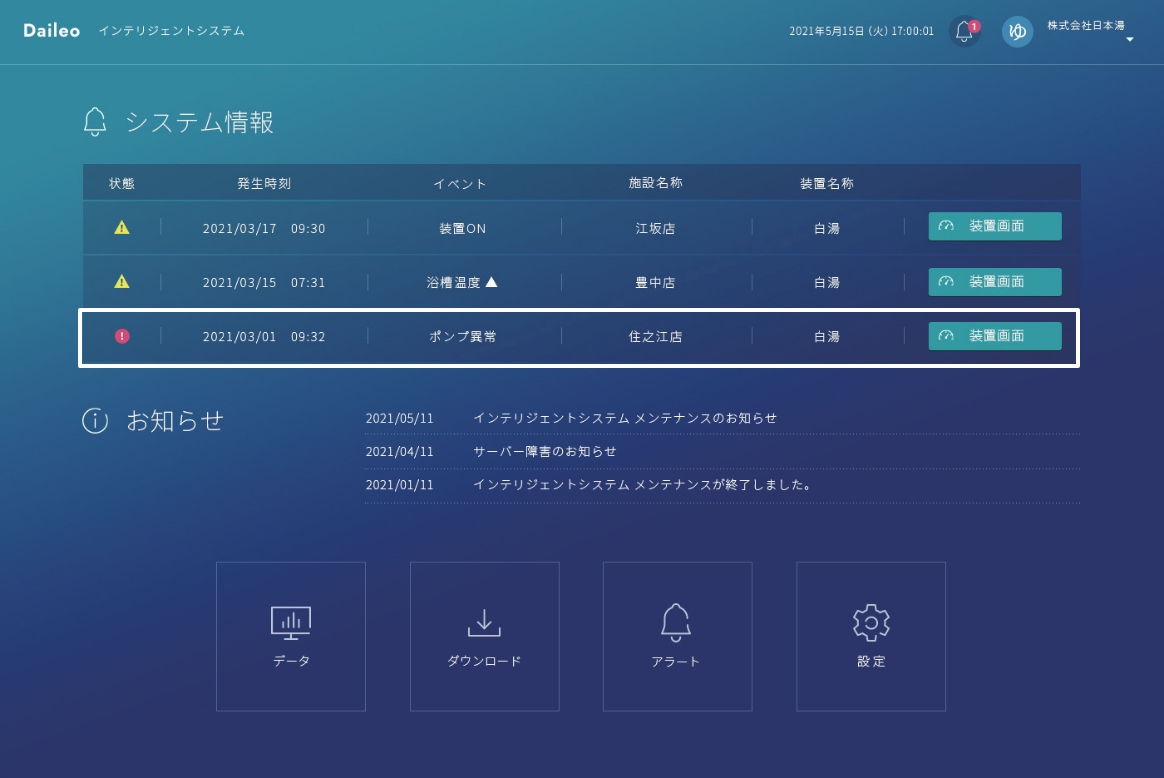Viewport: 1164px width, 778px height.
Task: Click the red error icon for ポンプ異常
Action: click(122, 337)
